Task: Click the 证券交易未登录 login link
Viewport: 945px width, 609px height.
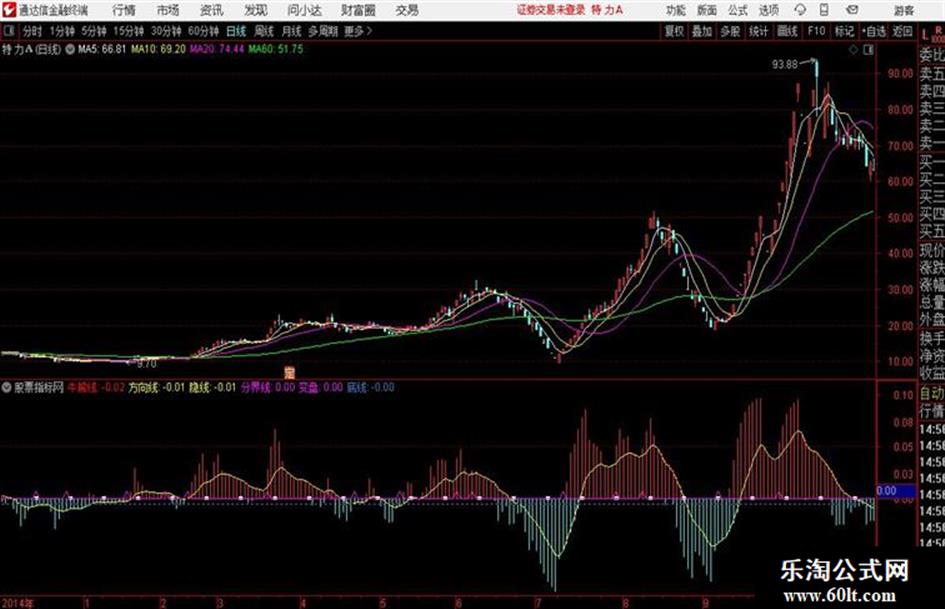Action: click(551, 10)
